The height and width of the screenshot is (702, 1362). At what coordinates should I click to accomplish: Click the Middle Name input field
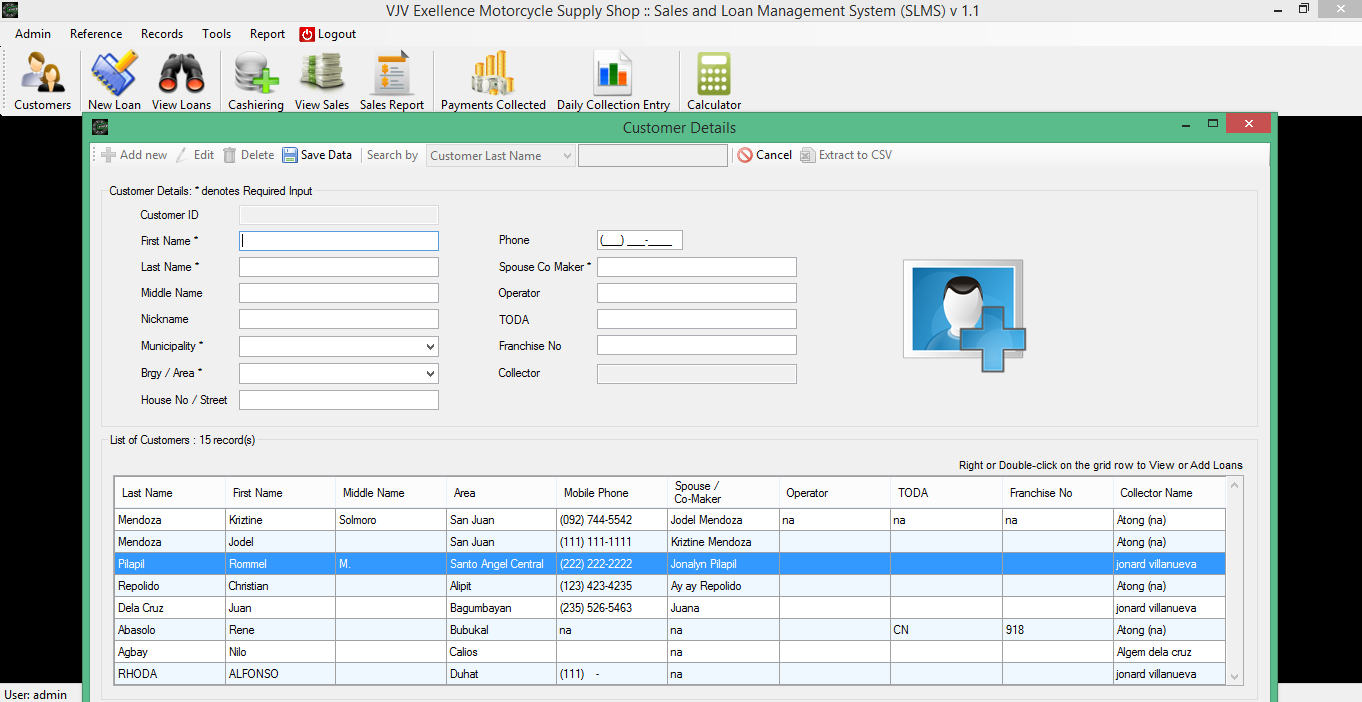(x=339, y=293)
